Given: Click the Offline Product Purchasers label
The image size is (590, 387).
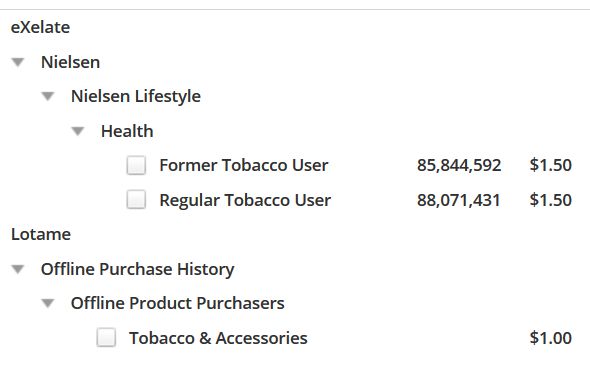Looking at the screenshot, I should [x=178, y=304].
